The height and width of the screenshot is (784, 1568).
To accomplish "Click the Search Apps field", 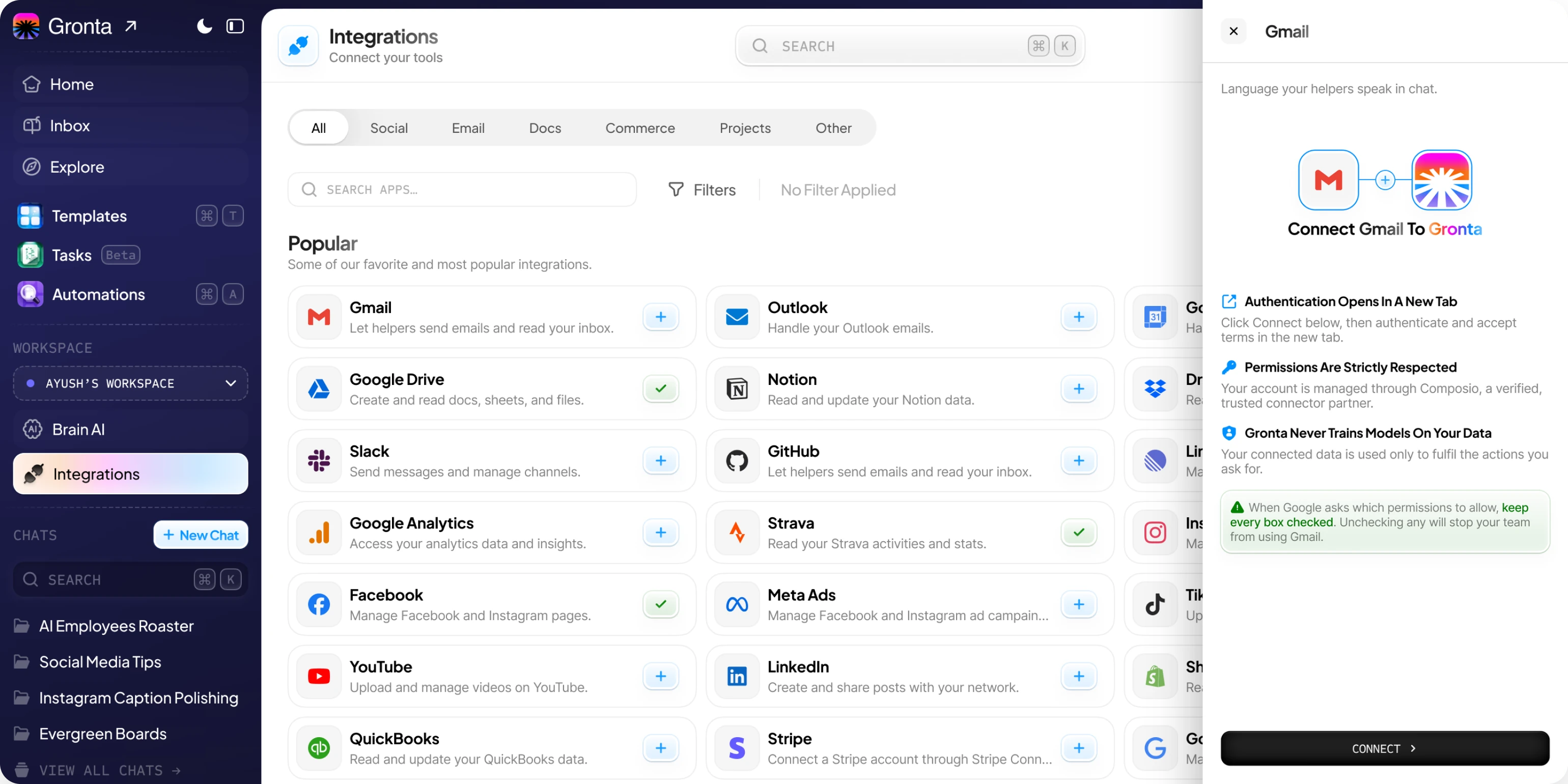I will pos(462,189).
